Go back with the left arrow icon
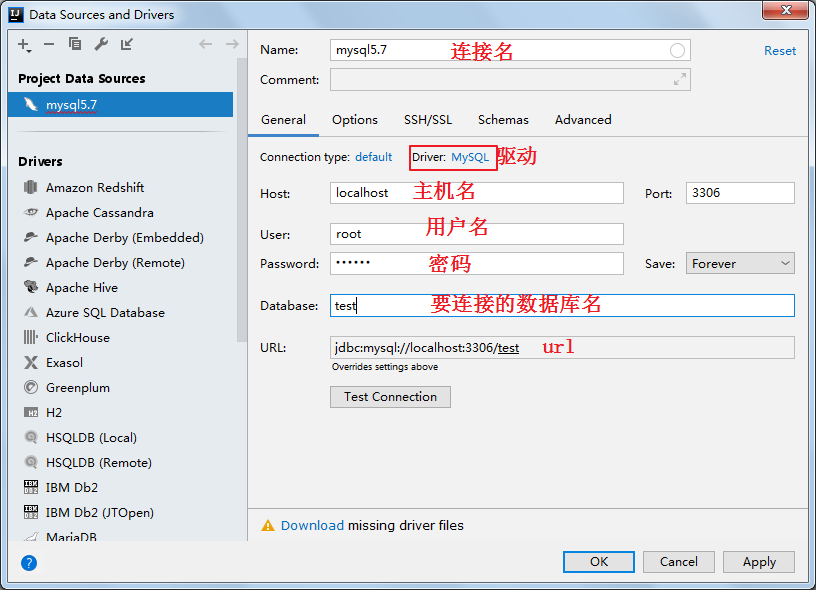This screenshot has height=590, width=816. pyautogui.click(x=206, y=44)
